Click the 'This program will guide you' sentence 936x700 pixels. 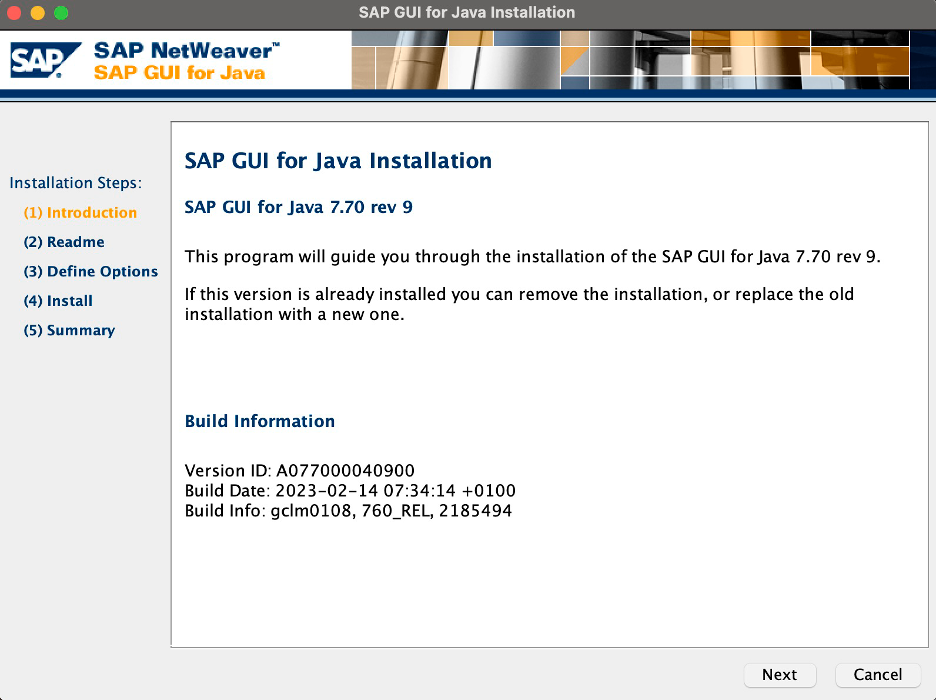tap(532, 257)
